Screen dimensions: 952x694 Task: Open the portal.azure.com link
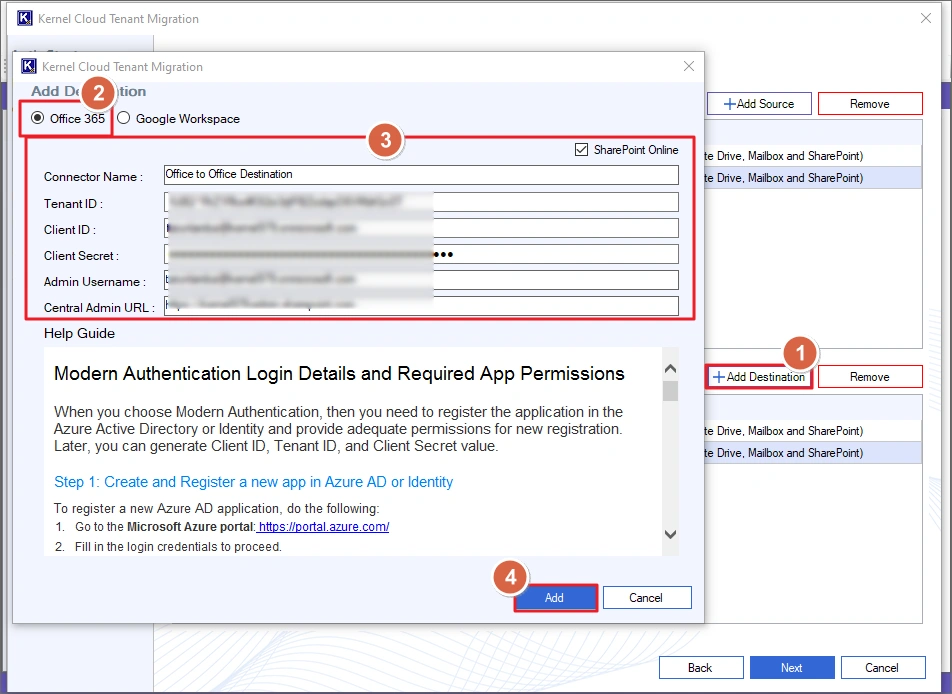coord(323,527)
